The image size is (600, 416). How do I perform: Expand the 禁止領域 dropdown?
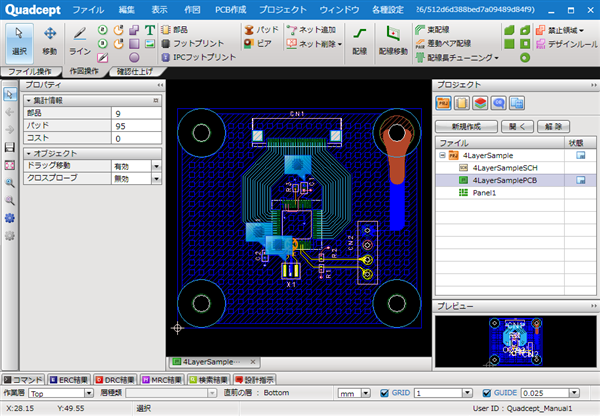coord(581,30)
